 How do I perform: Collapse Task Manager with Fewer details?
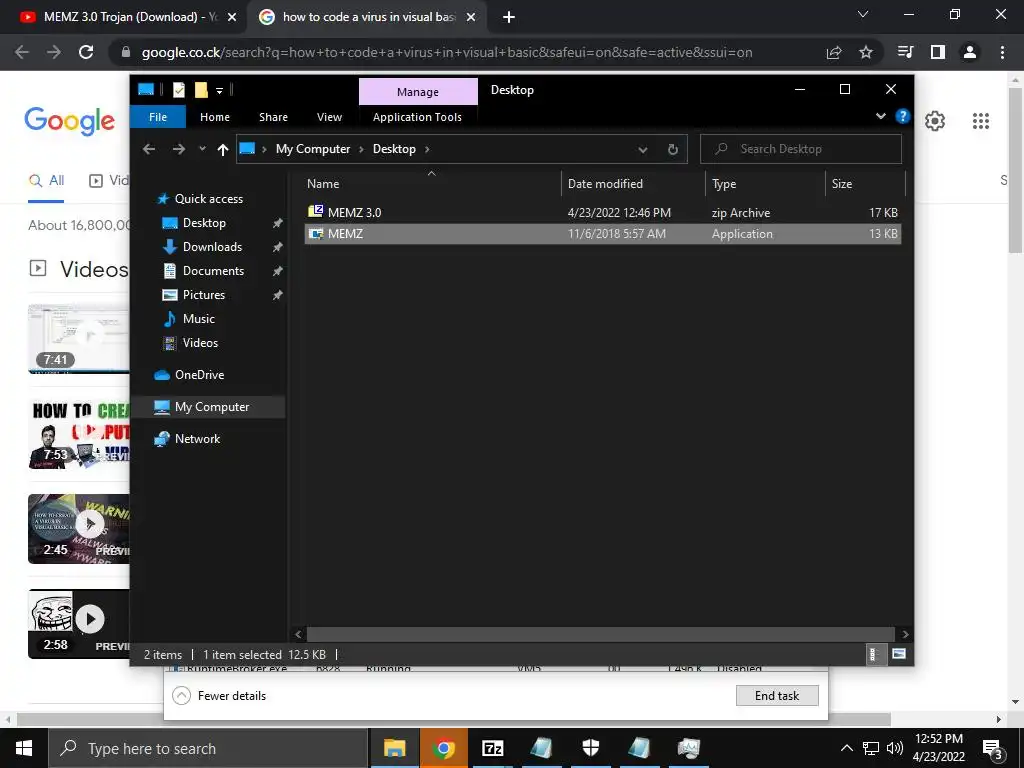point(219,696)
